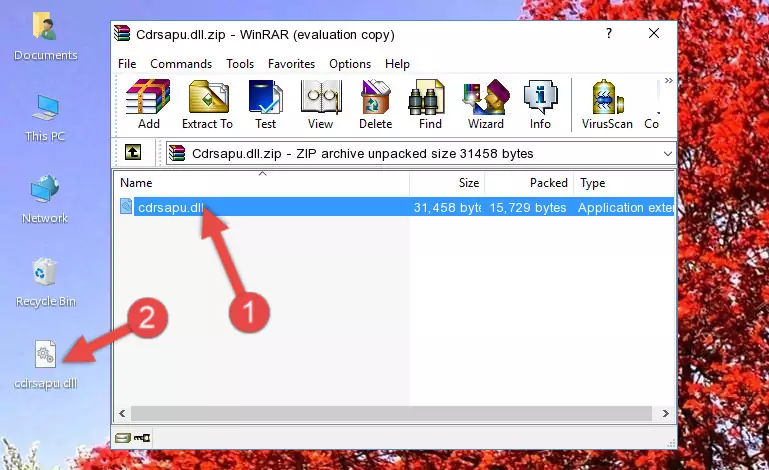Select the Recycle Bin desktop icon
The height and width of the screenshot is (470, 769).
pyautogui.click(x=45, y=282)
